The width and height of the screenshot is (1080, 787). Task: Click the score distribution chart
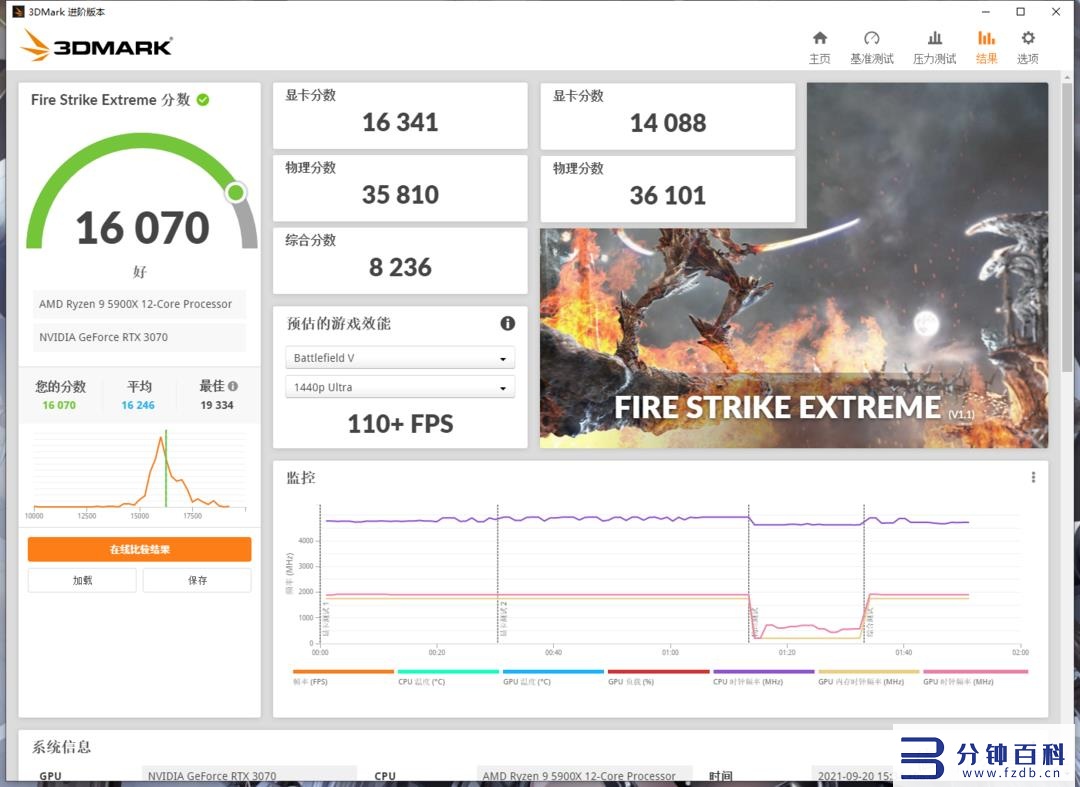click(140, 472)
